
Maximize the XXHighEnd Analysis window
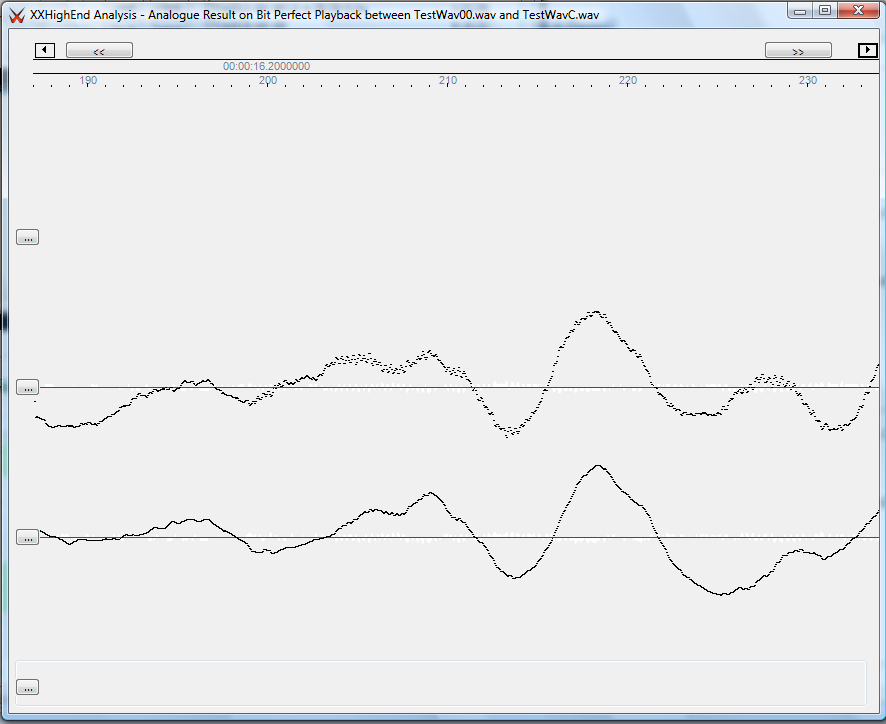coord(825,11)
